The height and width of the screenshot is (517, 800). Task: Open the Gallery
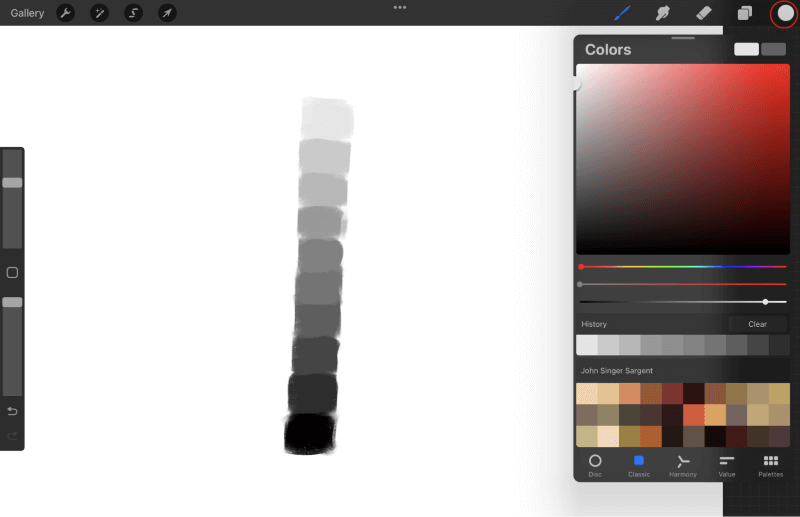tap(27, 13)
